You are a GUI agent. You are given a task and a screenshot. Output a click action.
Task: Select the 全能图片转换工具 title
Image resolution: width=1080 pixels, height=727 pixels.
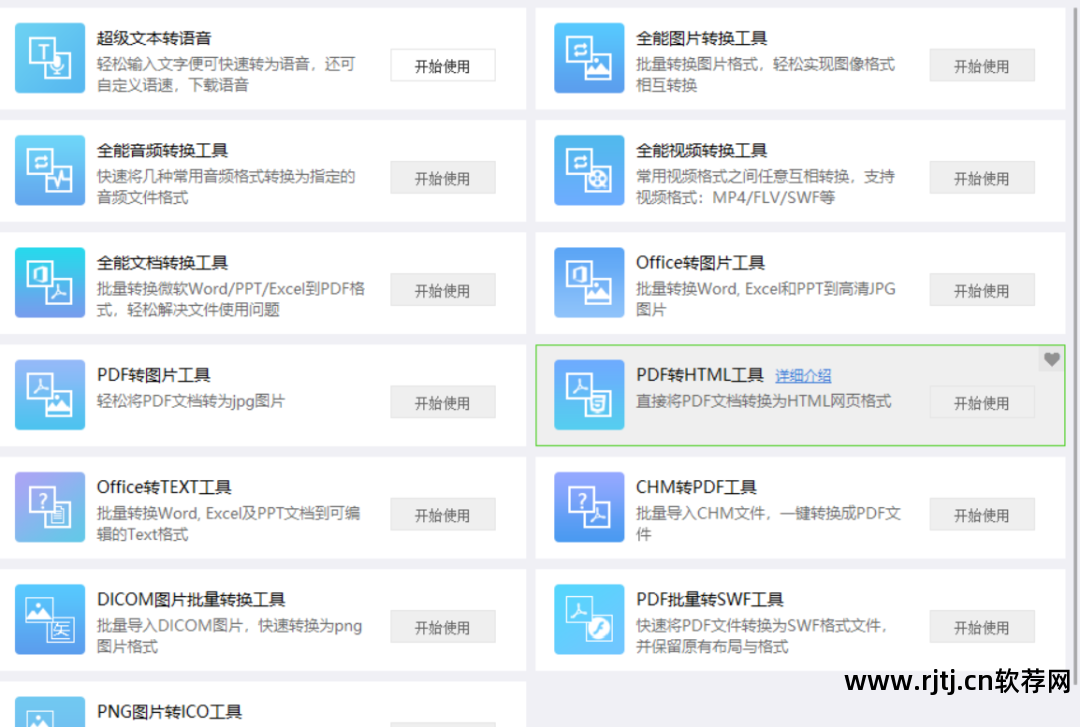701,38
